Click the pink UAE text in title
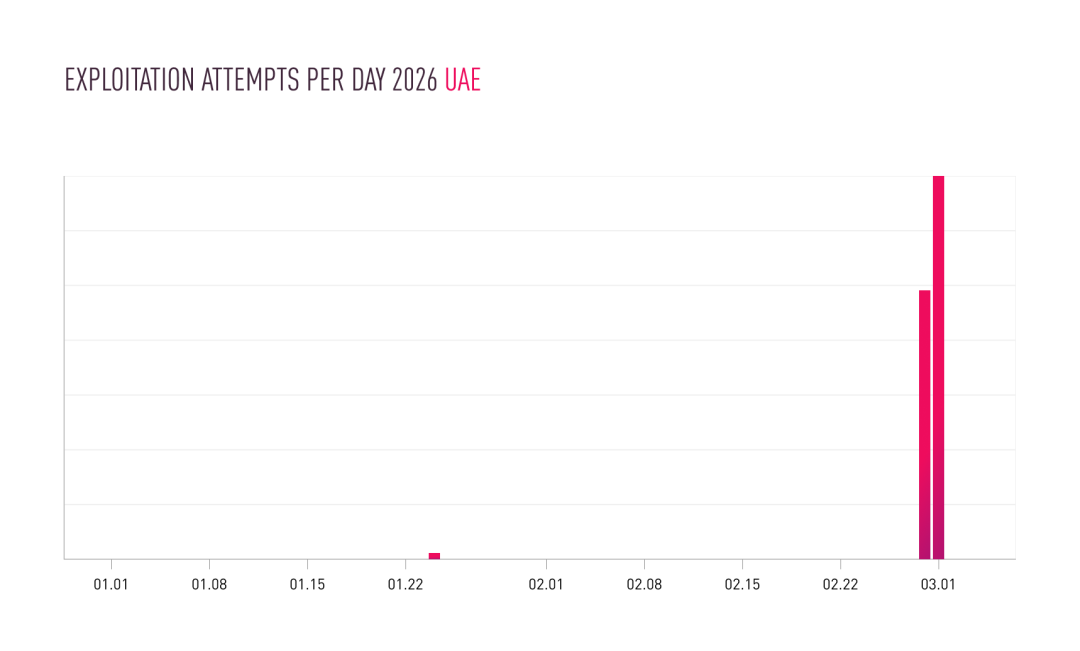This screenshot has height=651, width=1080. tap(462, 81)
